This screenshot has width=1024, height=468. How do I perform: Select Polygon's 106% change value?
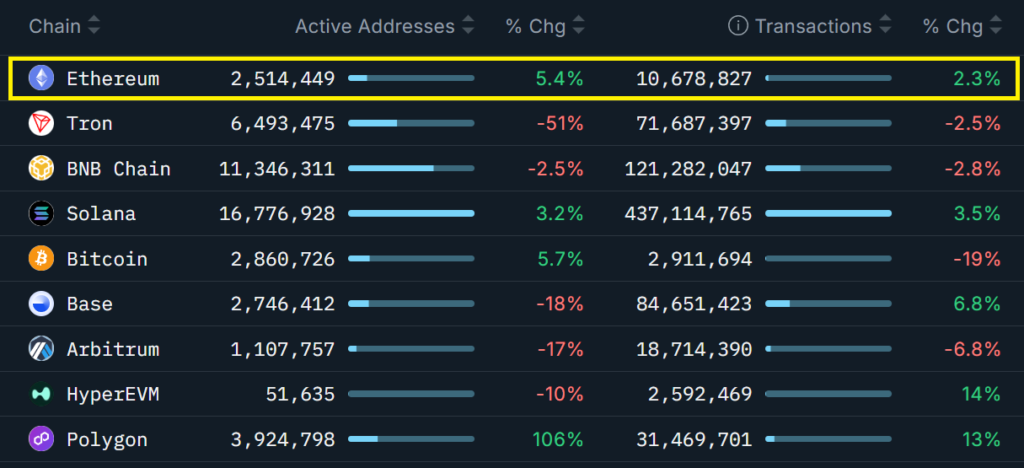pyautogui.click(x=559, y=439)
